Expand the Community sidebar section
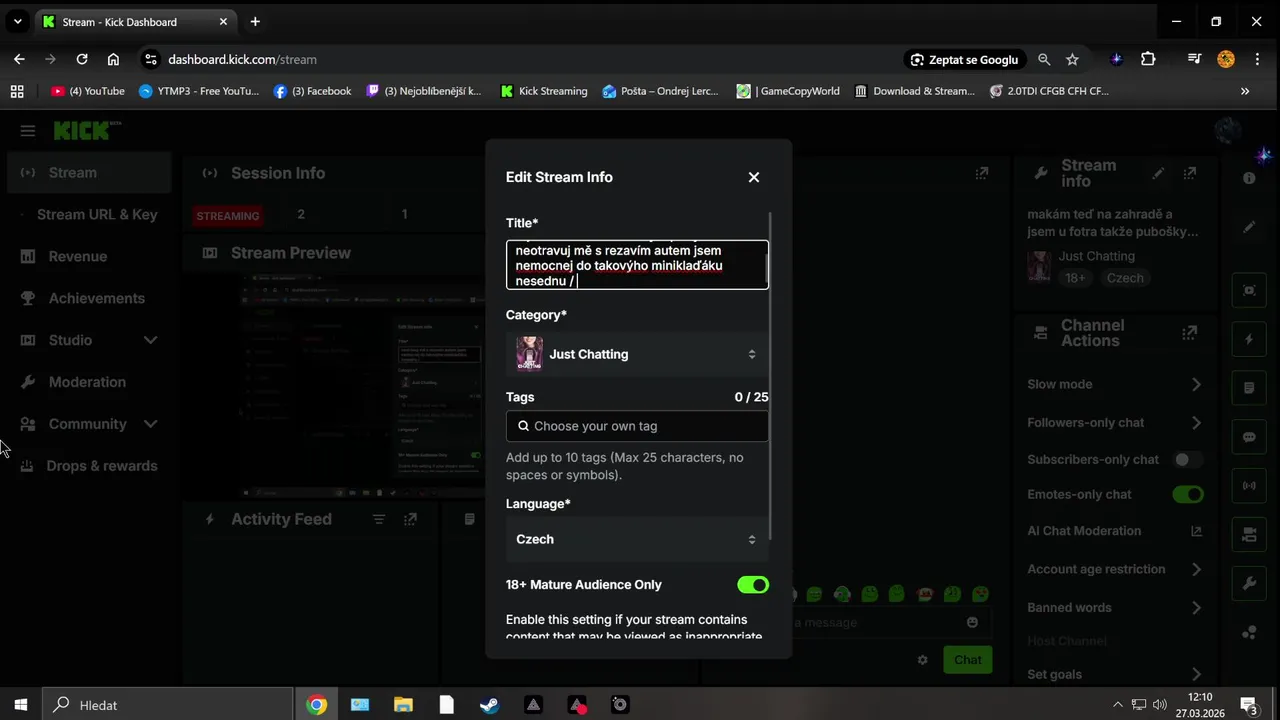1280x720 pixels. pyautogui.click(x=150, y=424)
